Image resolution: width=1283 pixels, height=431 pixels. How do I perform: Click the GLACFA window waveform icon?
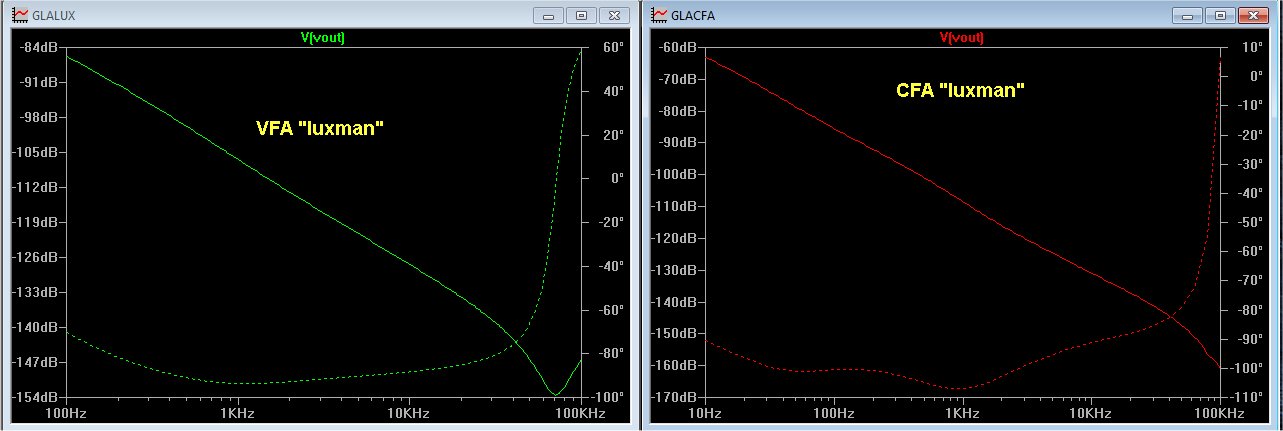[x=660, y=15]
